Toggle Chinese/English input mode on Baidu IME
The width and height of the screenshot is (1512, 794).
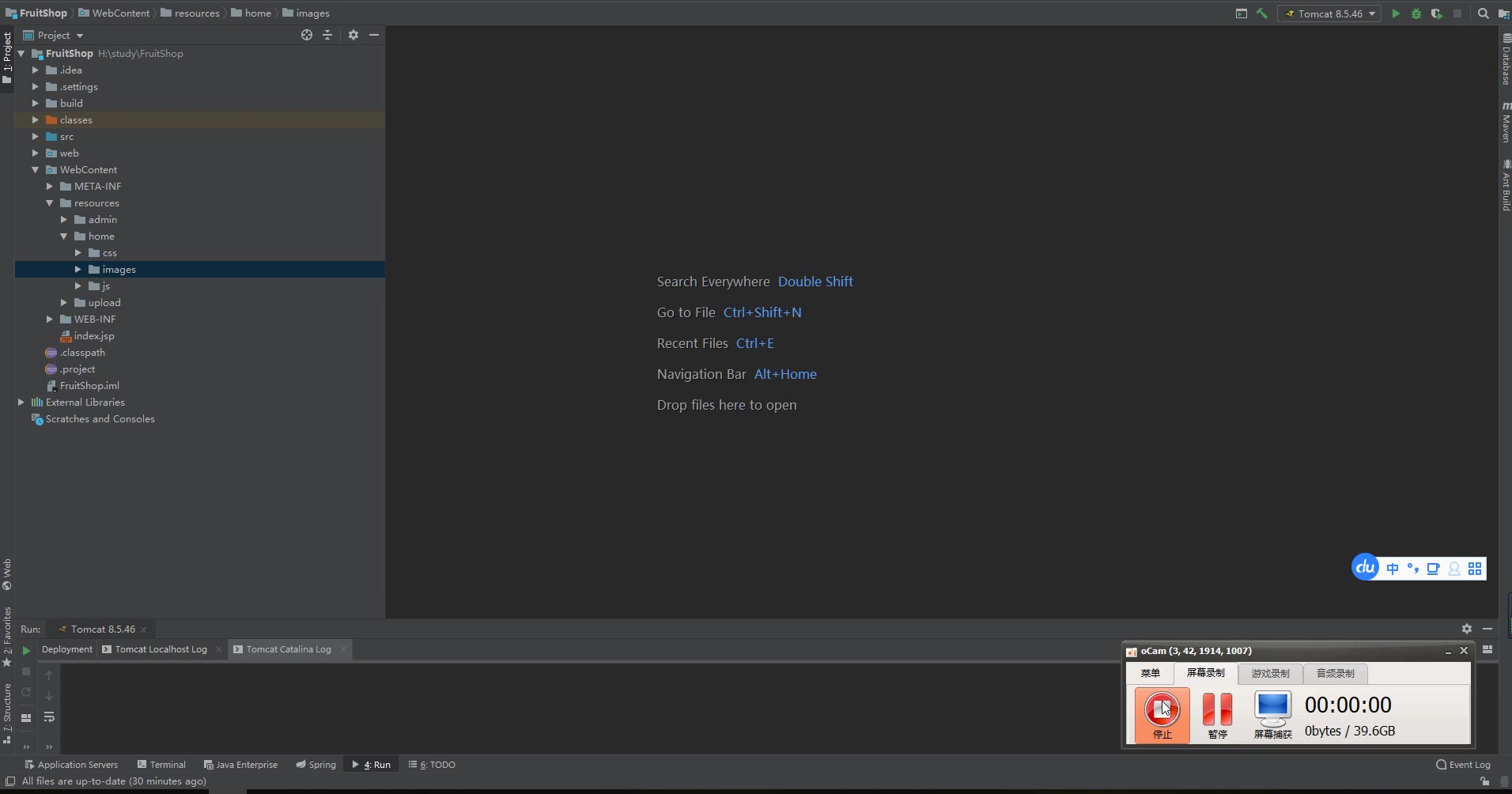pyautogui.click(x=1393, y=569)
